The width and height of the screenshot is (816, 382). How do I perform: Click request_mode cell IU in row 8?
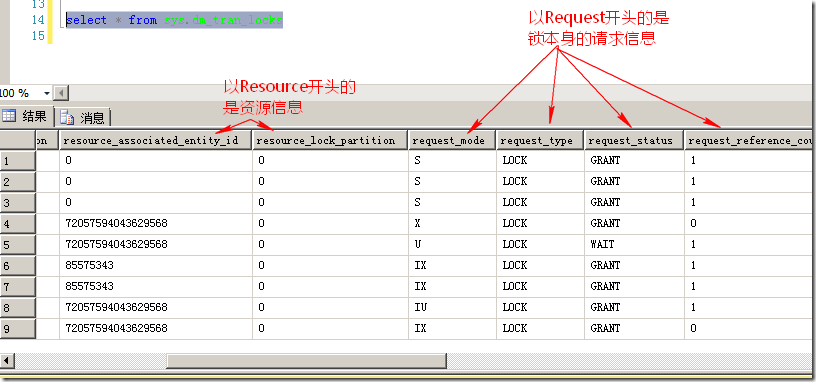click(x=452, y=308)
